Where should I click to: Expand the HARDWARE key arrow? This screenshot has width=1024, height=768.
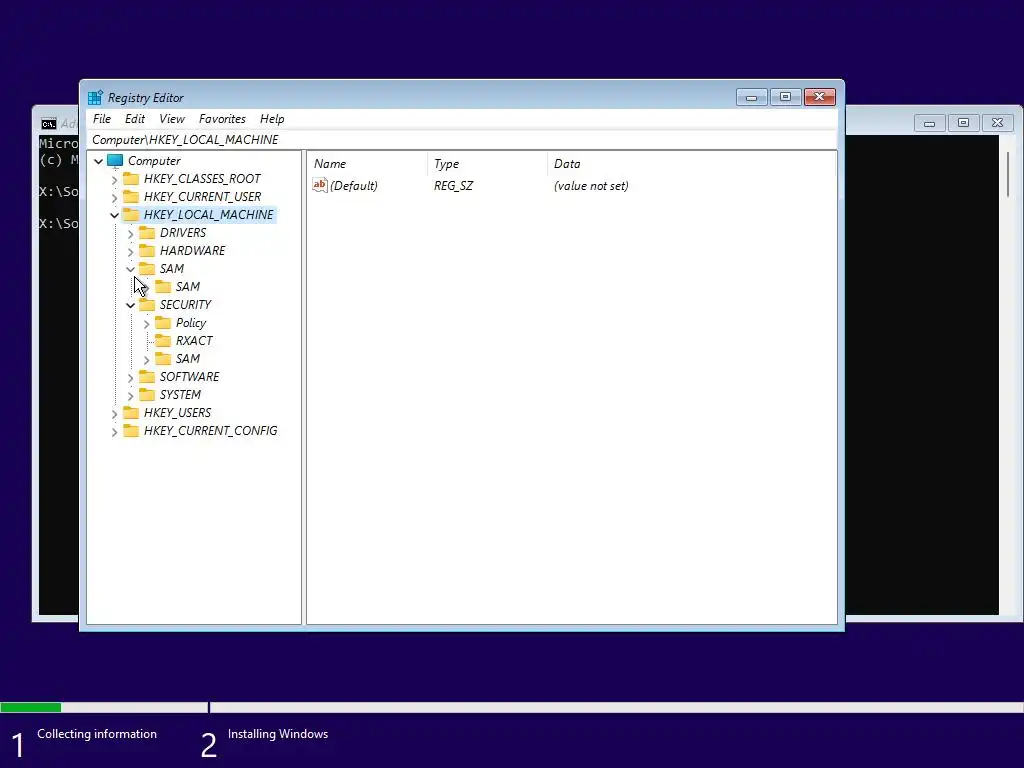[131, 251]
